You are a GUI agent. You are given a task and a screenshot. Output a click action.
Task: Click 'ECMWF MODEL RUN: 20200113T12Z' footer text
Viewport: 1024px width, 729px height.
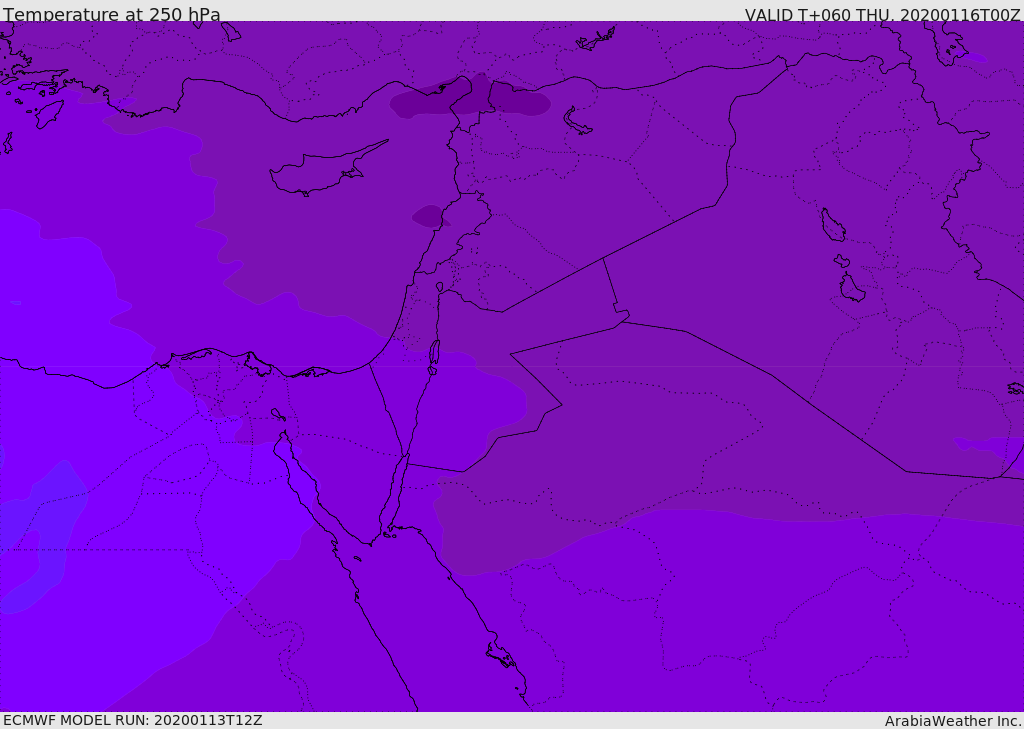pos(133,720)
